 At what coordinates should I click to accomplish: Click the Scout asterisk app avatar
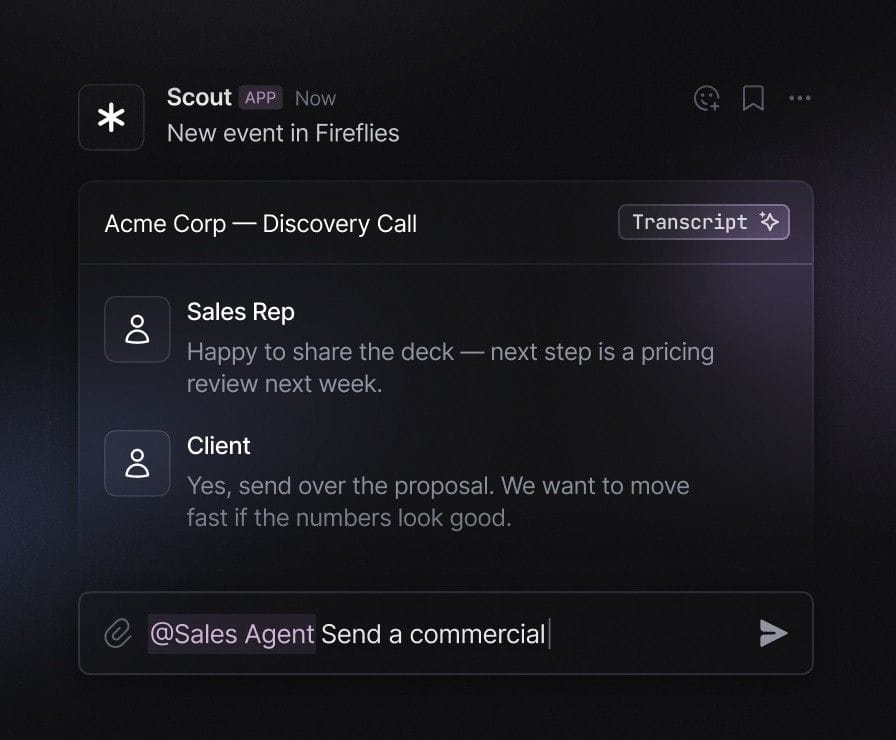pos(111,118)
